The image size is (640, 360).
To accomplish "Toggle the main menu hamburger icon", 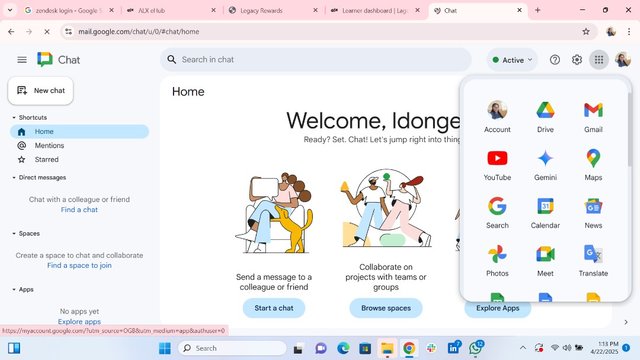I will [22, 60].
